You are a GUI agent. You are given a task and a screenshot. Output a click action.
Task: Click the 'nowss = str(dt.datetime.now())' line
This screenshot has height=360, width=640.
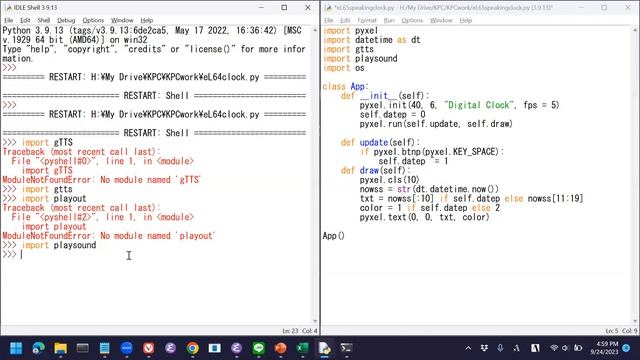429,189
